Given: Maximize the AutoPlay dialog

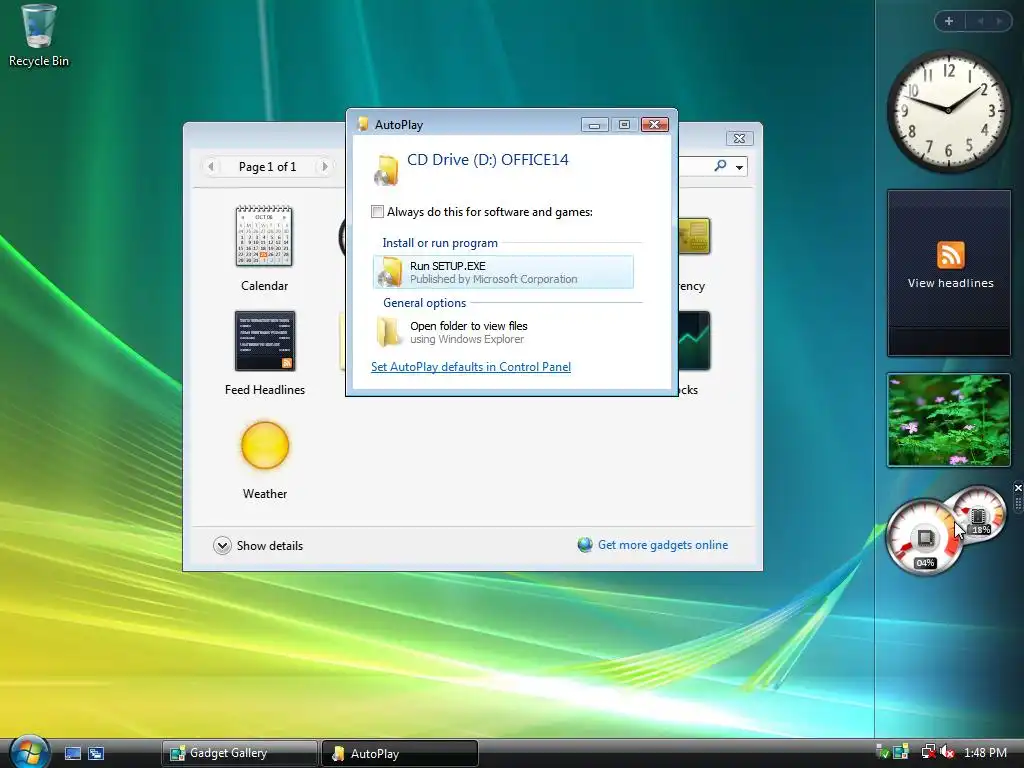Looking at the screenshot, I should pyautogui.click(x=624, y=125).
